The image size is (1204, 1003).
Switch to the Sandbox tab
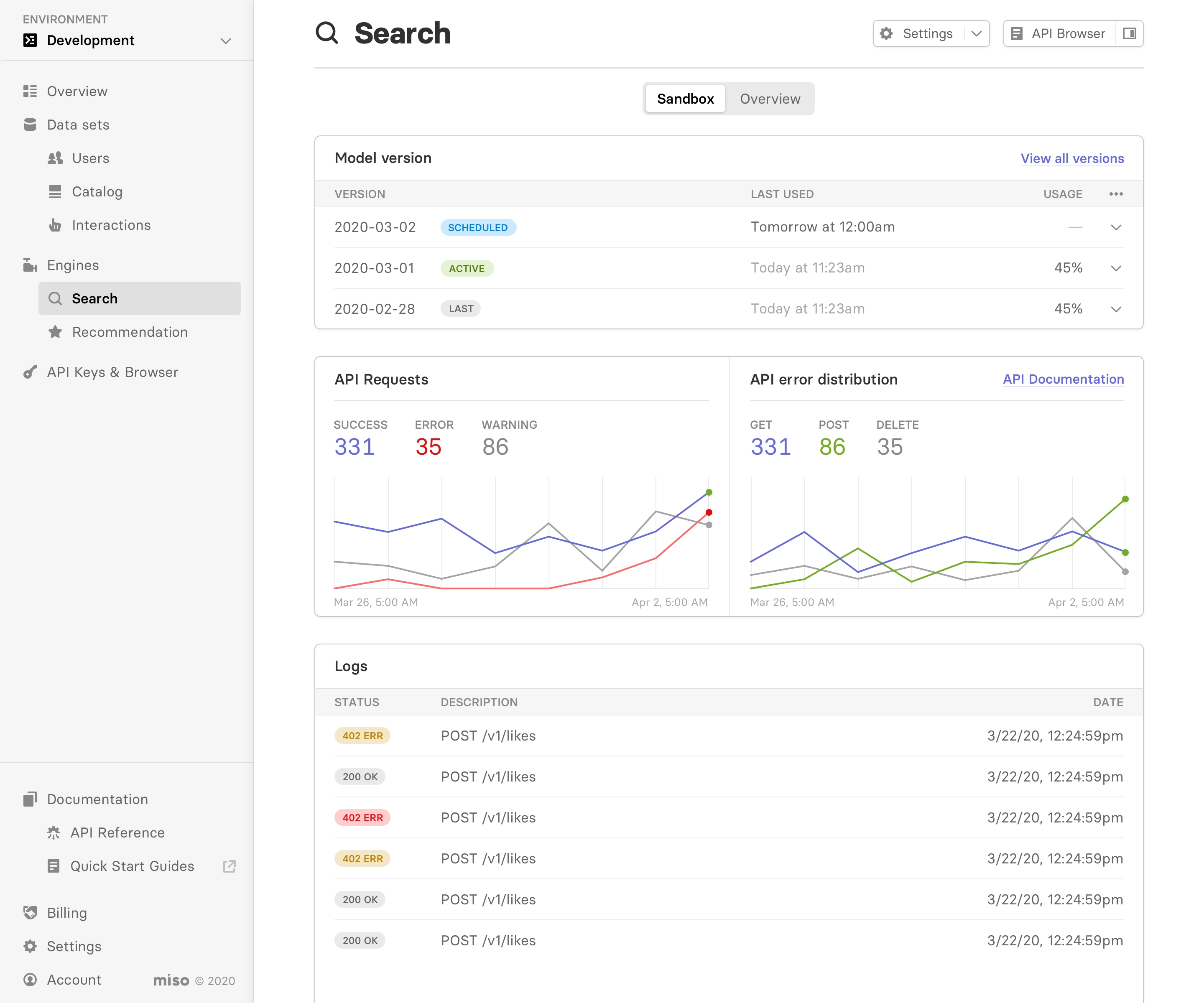pos(685,99)
